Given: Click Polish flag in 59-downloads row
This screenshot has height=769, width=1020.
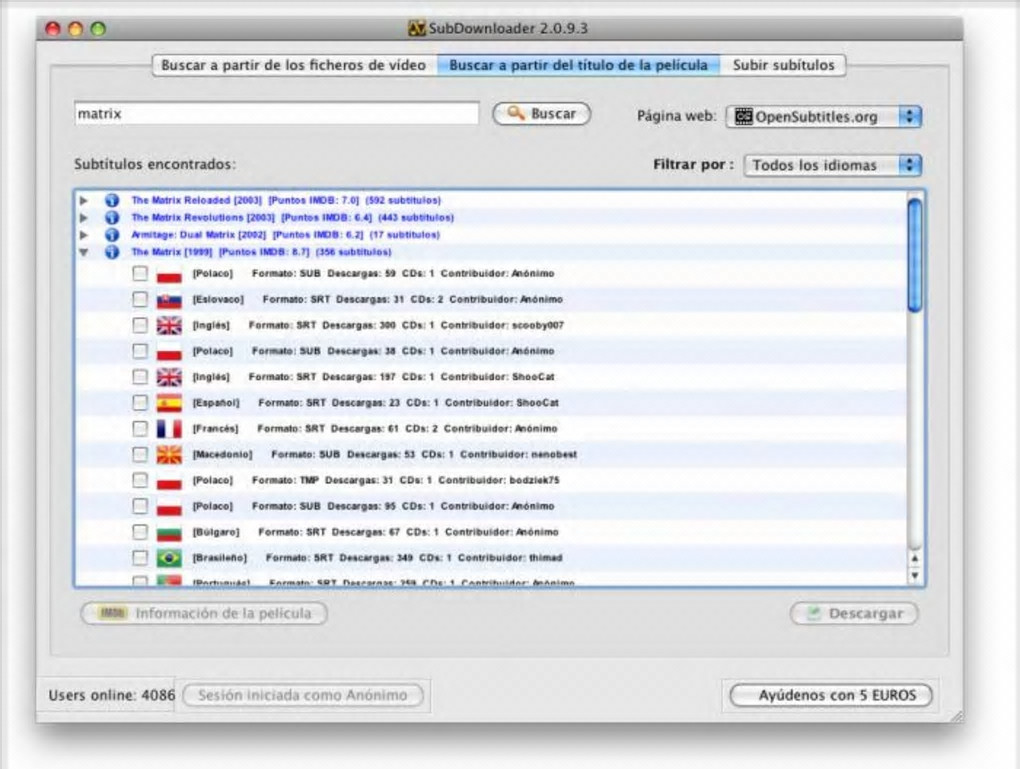Looking at the screenshot, I should click(x=169, y=274).
